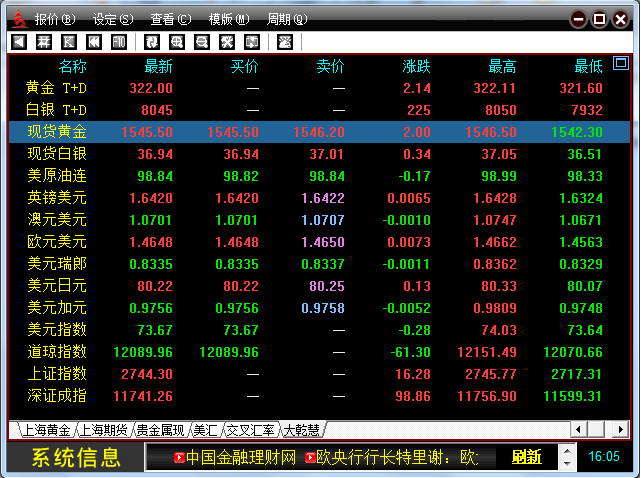Select the 黄金 T+D row
The height and width of the screenshot is (478, 641).
pos(319,88)
